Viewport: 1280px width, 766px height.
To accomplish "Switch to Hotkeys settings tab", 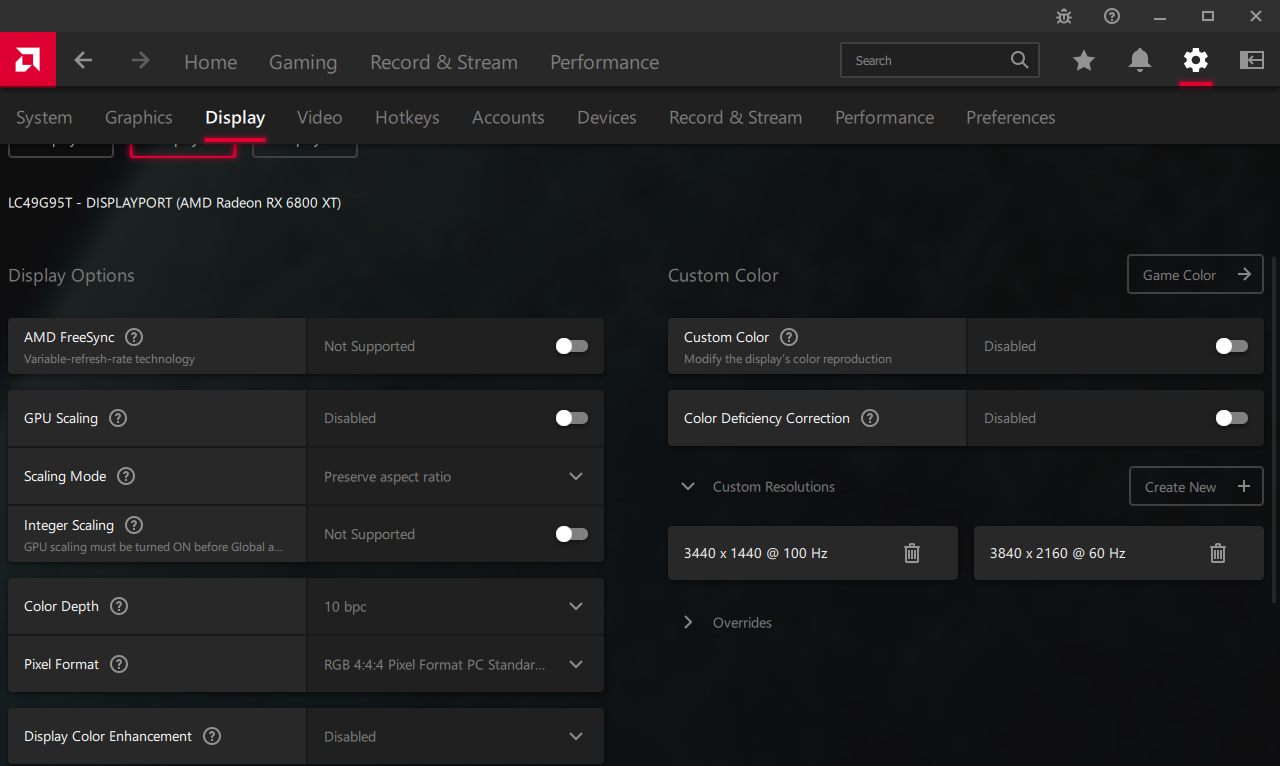I will (x=407, y=117).
